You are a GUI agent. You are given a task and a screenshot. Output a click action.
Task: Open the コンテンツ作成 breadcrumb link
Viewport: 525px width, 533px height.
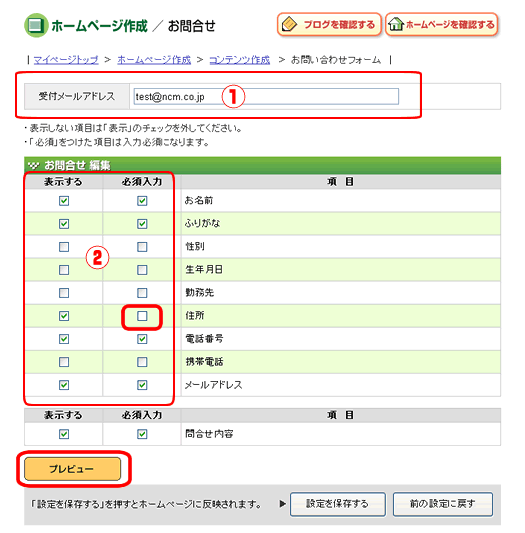pyautogui.click(x=240, y=60)
